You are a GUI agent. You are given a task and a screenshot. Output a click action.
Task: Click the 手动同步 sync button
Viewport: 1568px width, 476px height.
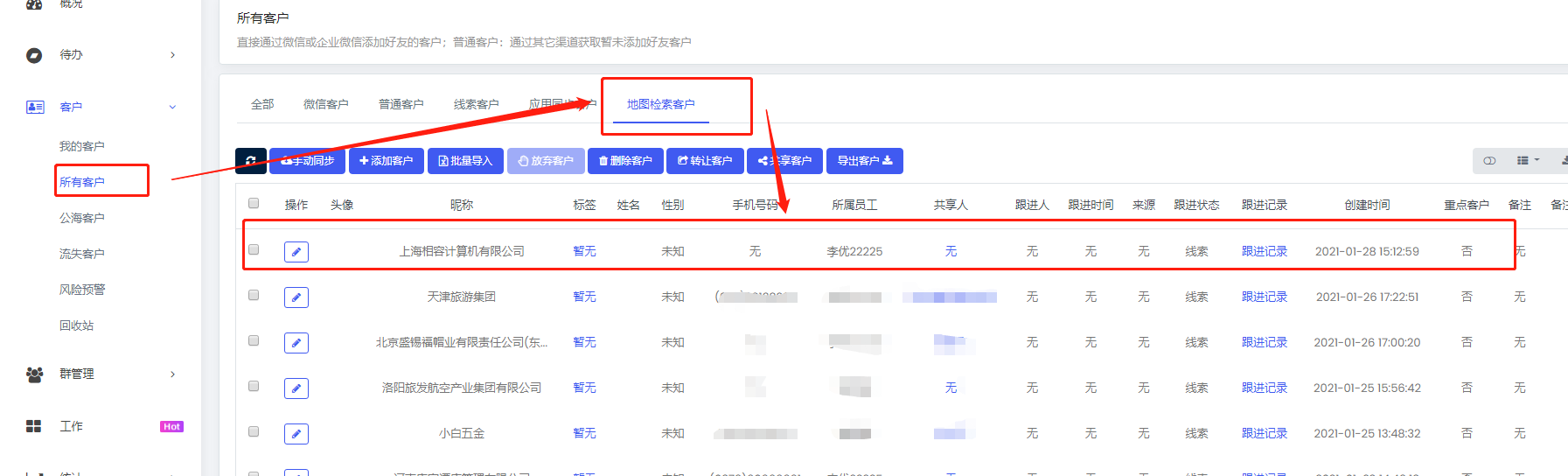coord(307,161)
